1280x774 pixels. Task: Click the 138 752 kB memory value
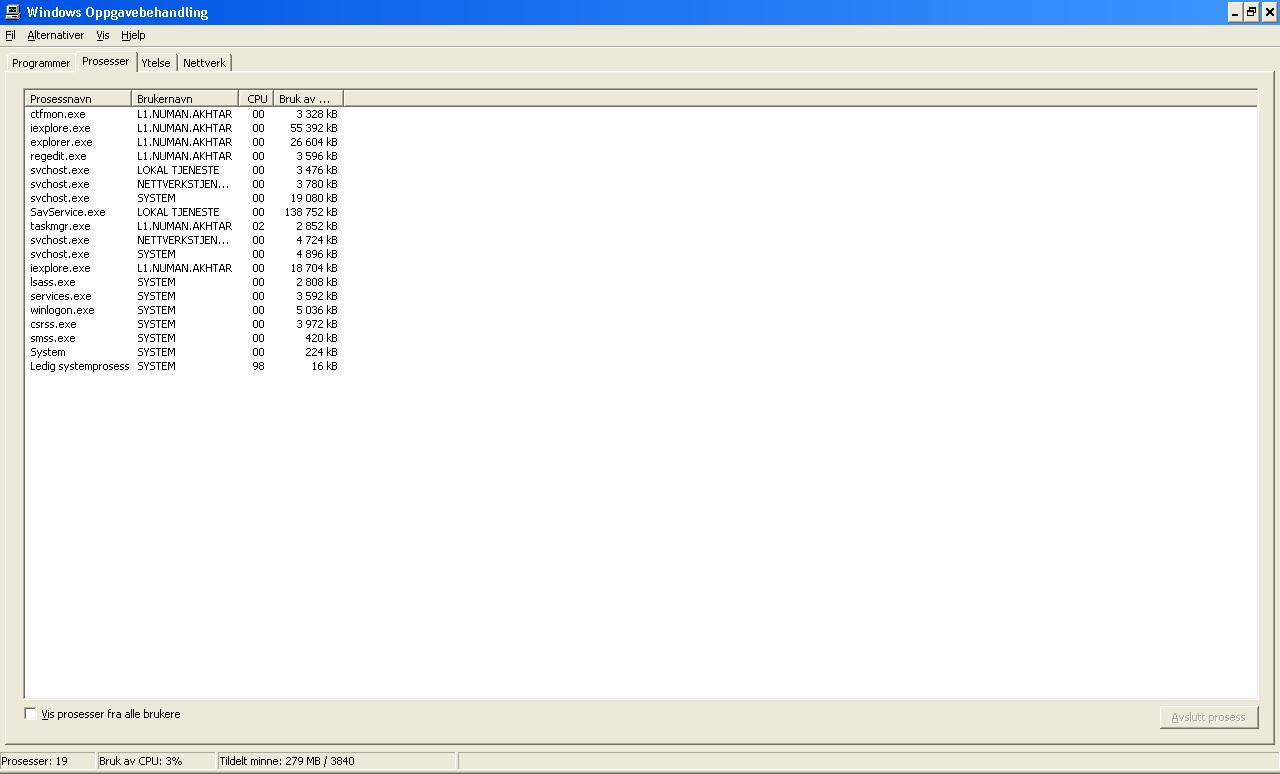311,212
